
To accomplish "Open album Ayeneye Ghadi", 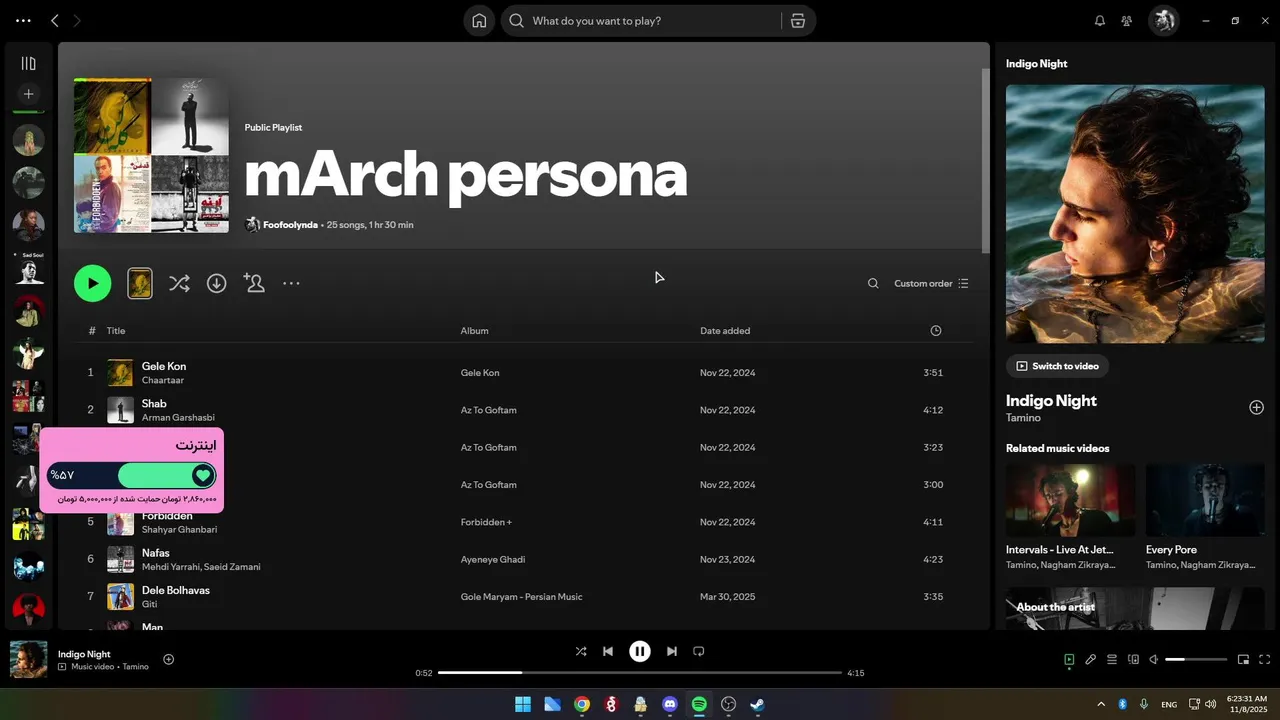I will [493, 559].
